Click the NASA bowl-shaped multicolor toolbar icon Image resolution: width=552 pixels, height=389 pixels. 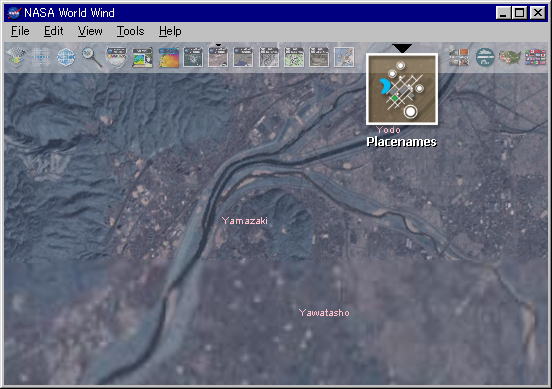click(x=117, y=57)
